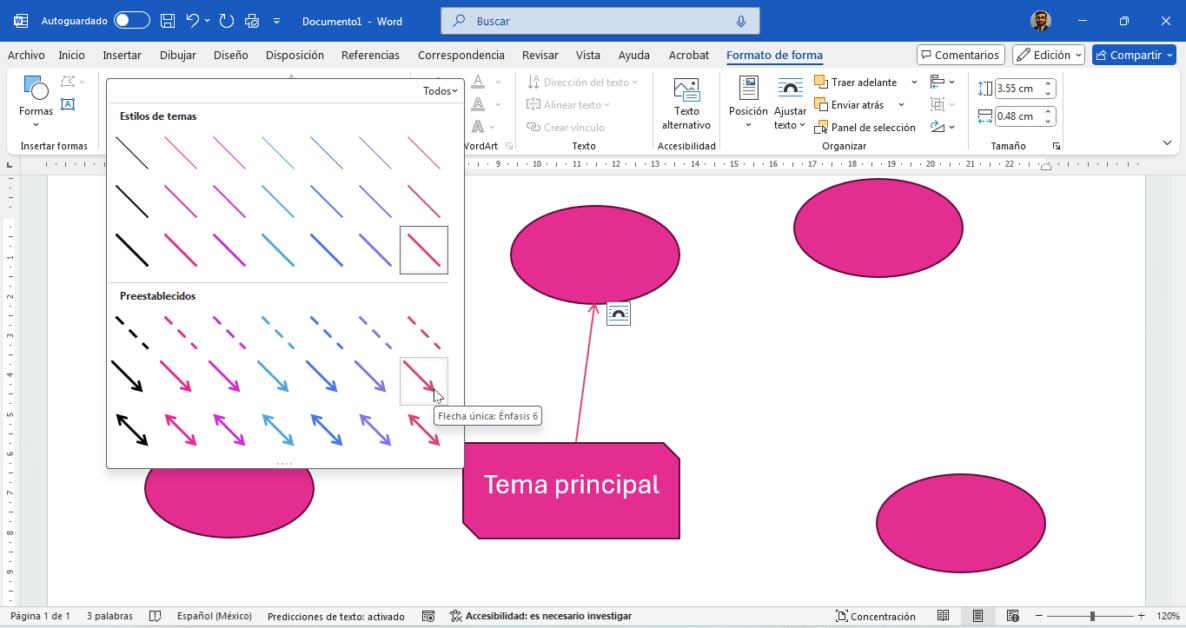Click the Undo arrow icon

pos(192,21)
